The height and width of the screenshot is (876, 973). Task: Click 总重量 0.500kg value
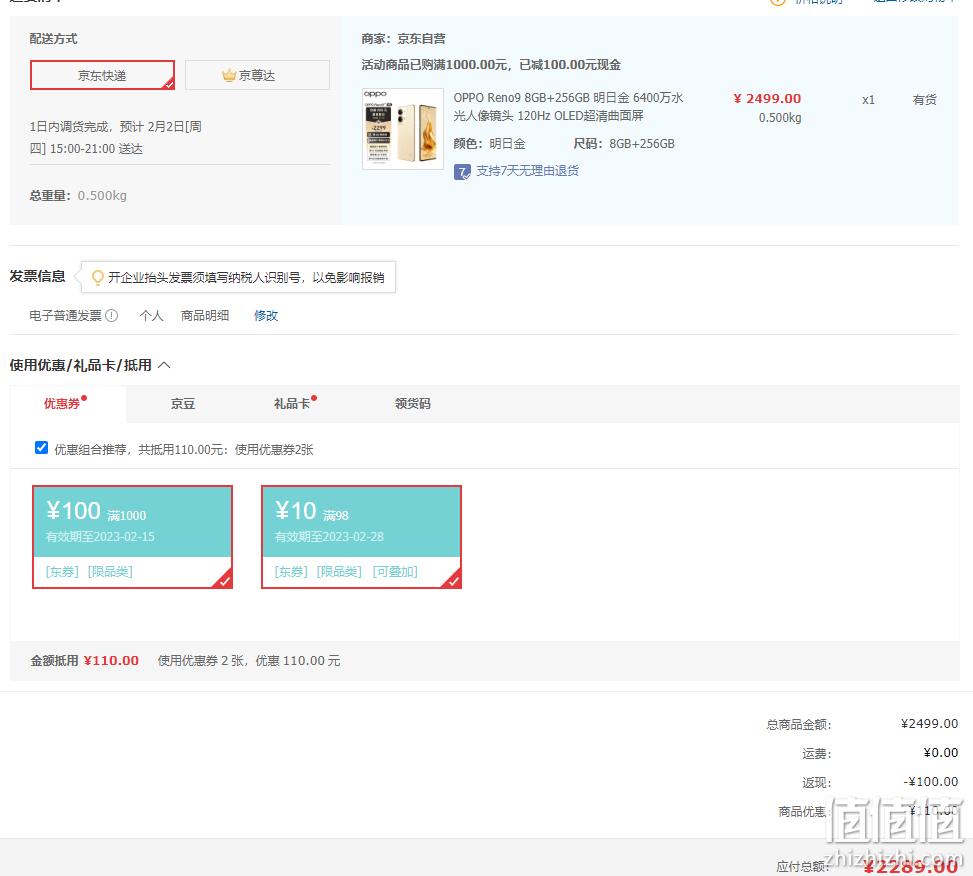tap(102, 195)
